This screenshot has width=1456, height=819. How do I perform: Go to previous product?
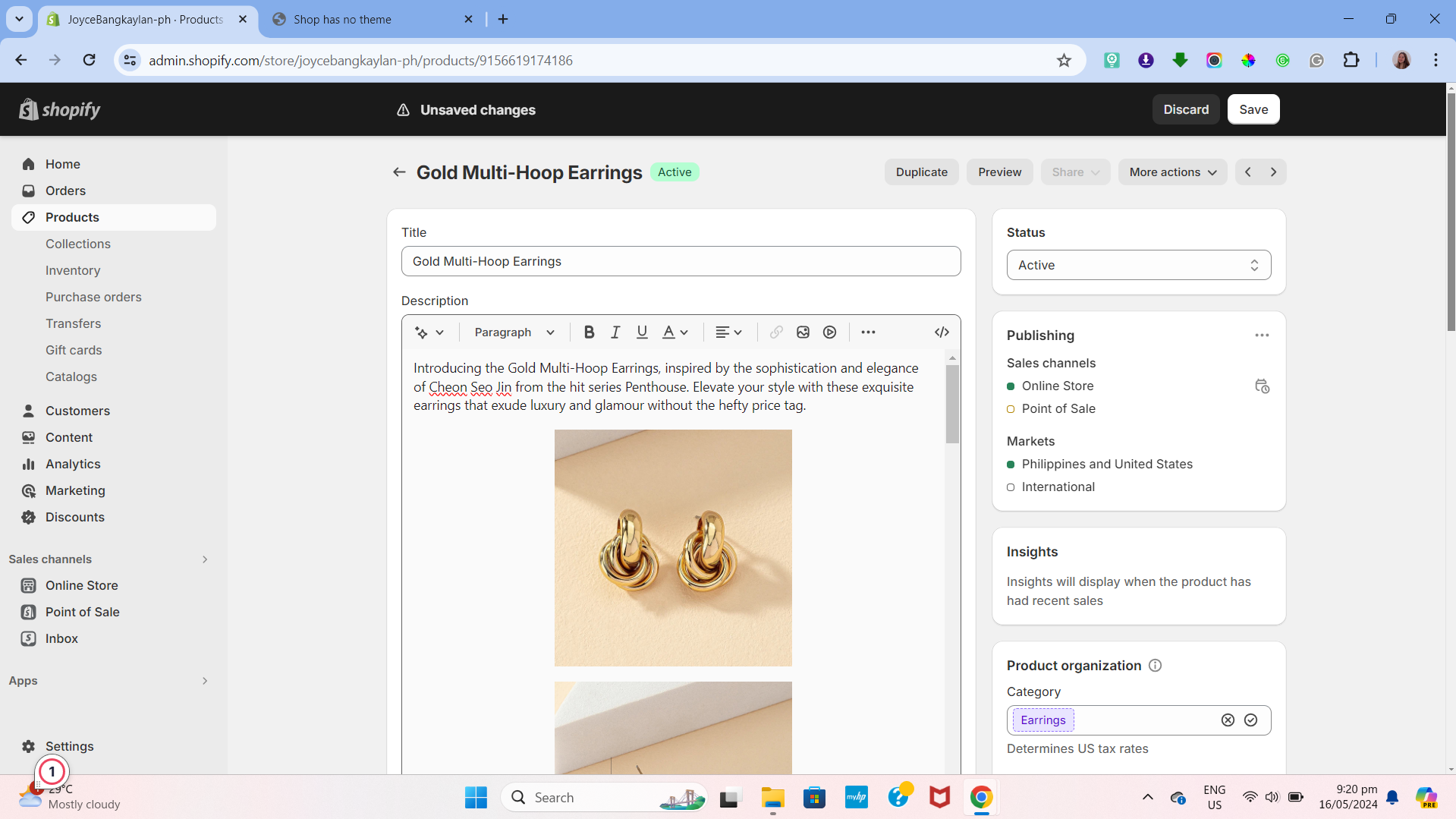point(1248,172)
